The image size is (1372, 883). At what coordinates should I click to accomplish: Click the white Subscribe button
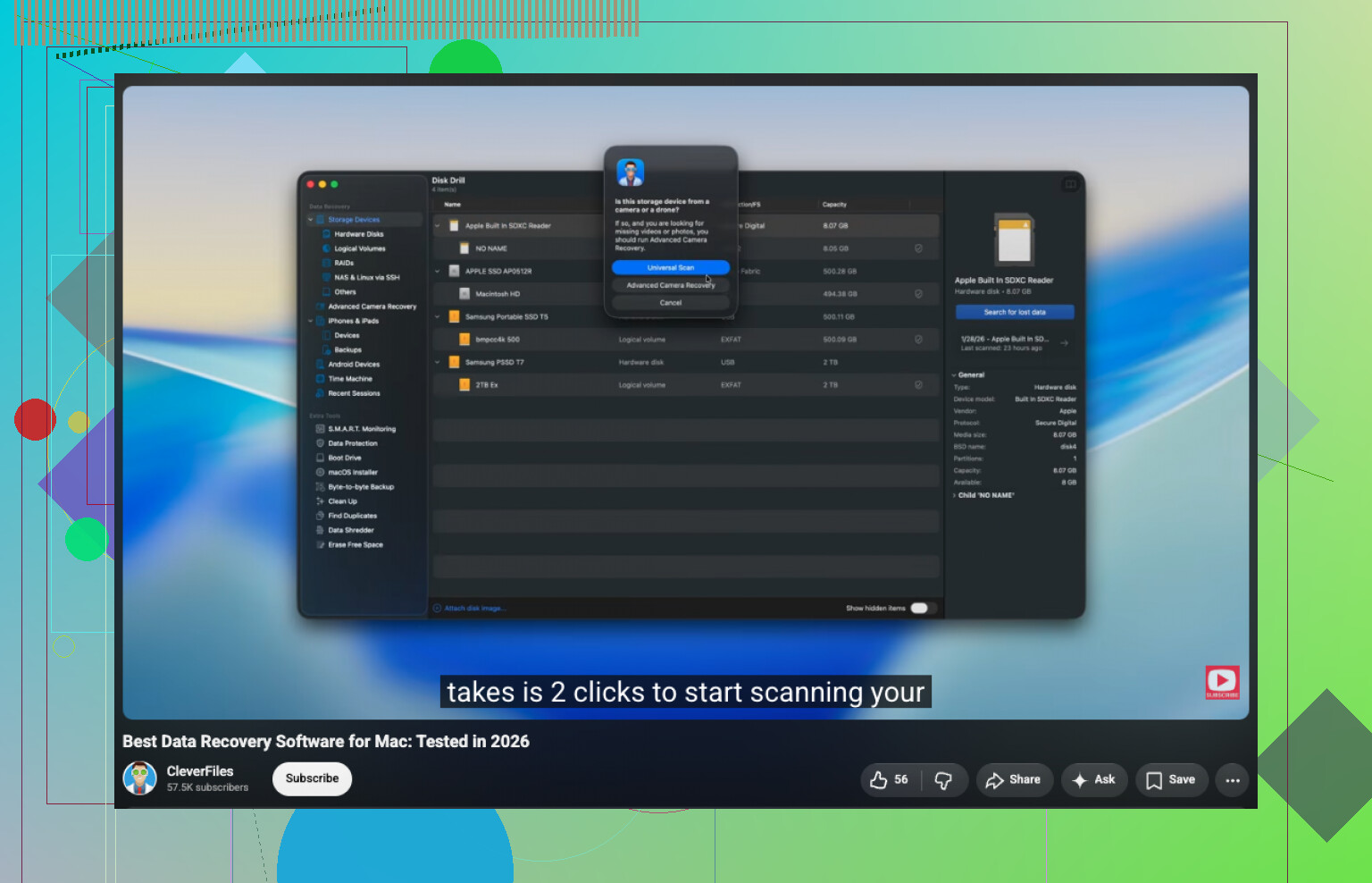click(312, 778)
